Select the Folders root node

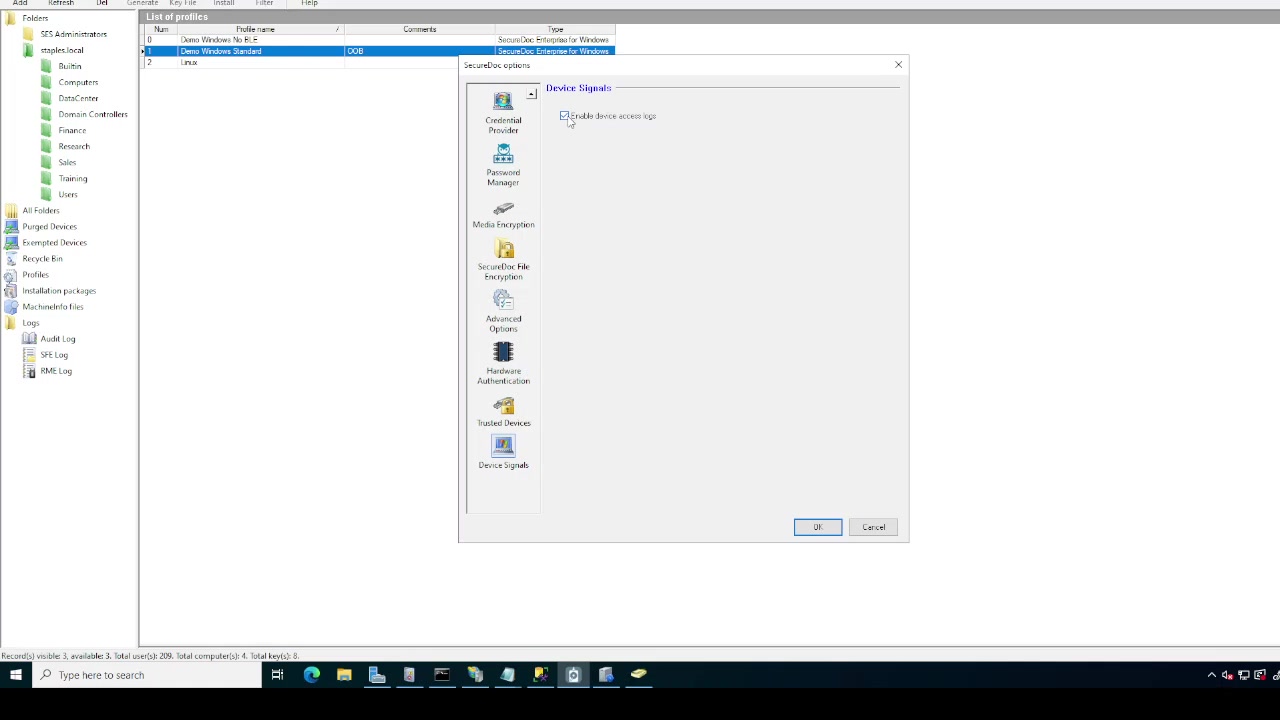click(x=35, y=18)
